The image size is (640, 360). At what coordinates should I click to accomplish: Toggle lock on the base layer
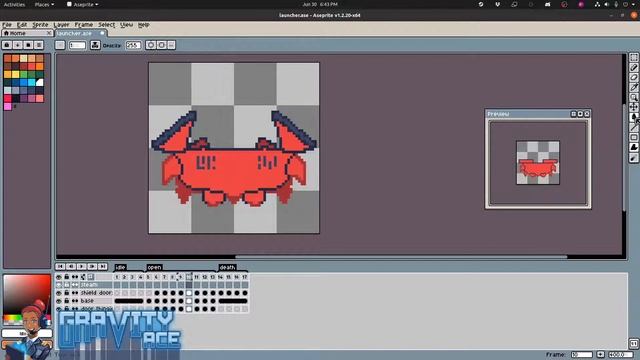click(67, 301)
